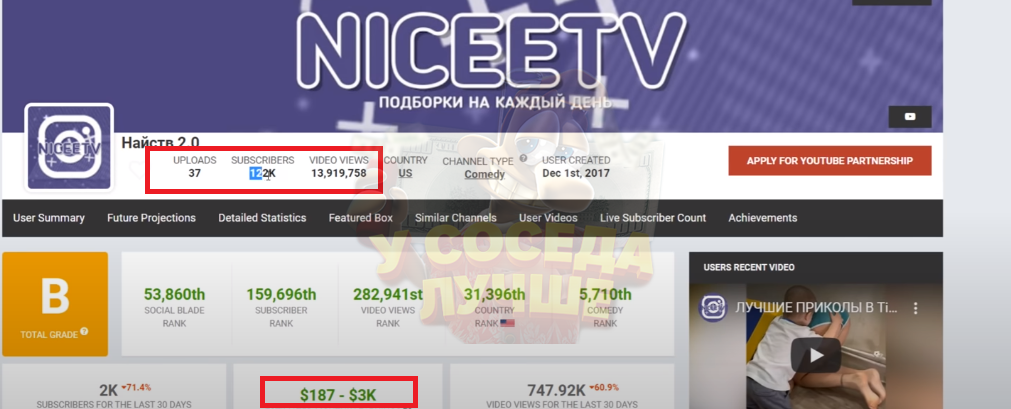This screenshot has width=1011, height=409.
Task: Open the Detailed Statistics tab
Action: click(262, 218)
